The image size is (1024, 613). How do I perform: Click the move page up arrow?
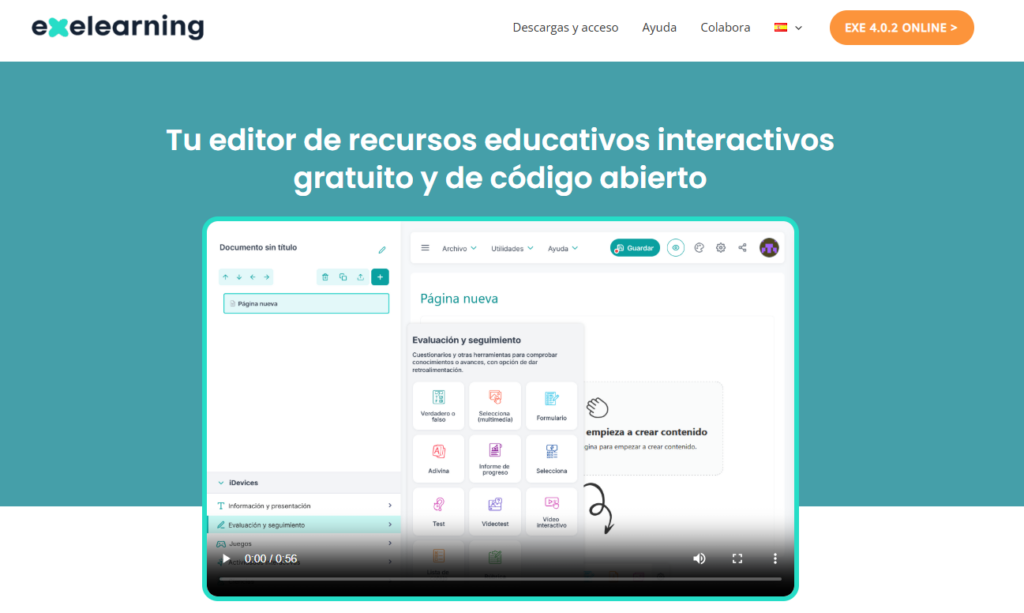click(225, 277)
